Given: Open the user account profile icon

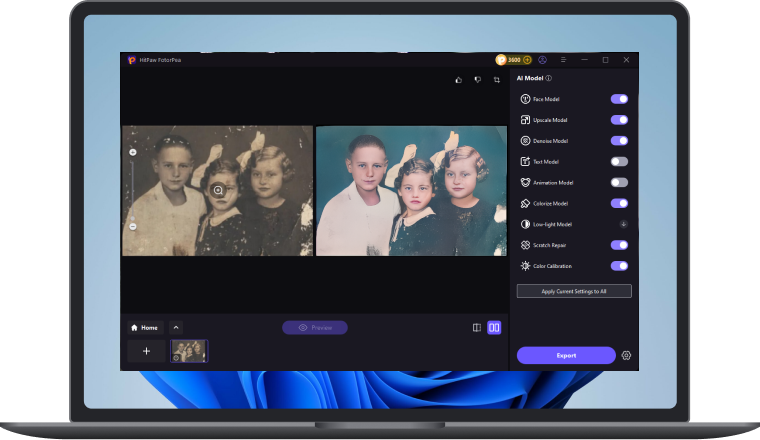Looking at the screenshot, I should click(x=542, y=60).
